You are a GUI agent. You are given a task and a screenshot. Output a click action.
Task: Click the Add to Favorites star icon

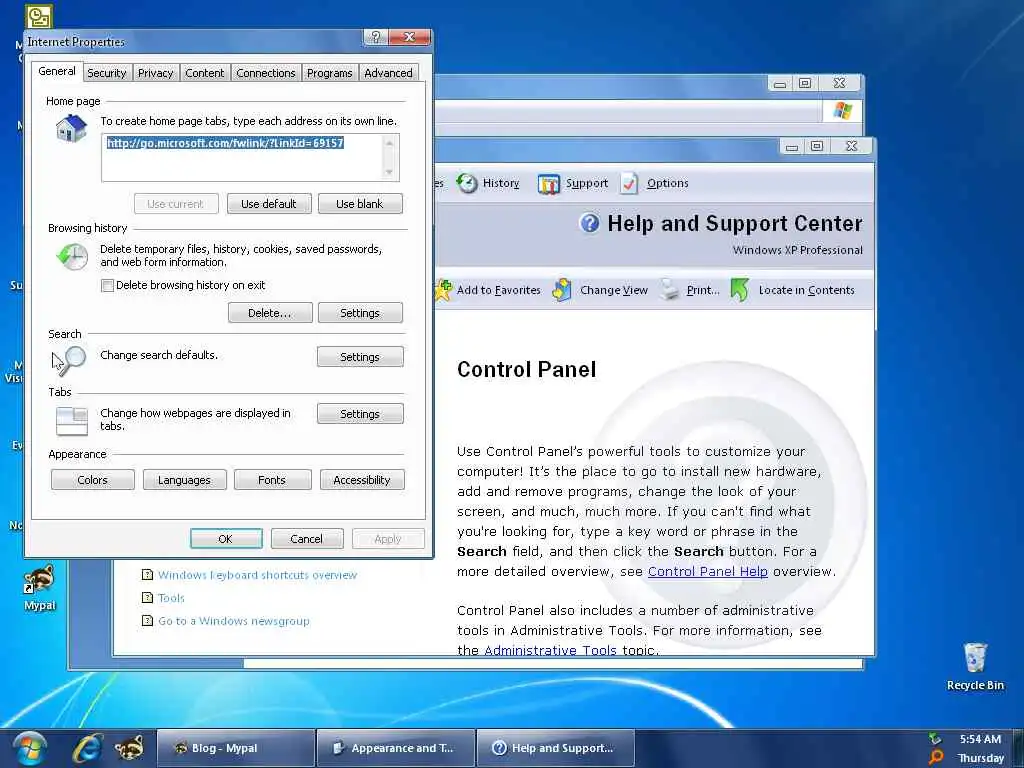(443, 289)
